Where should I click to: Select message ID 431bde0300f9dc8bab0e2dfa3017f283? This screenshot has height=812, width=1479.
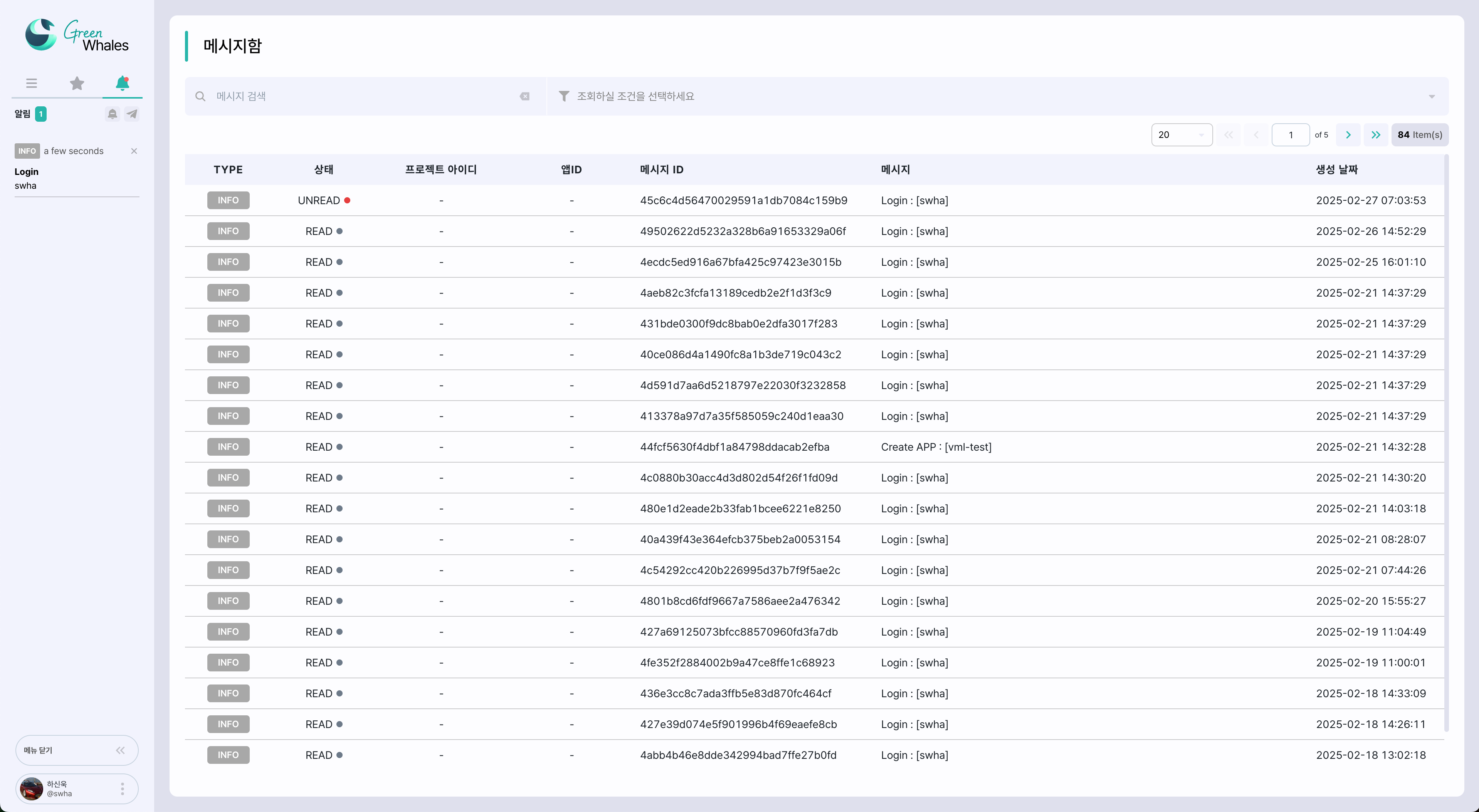(738, 324)
